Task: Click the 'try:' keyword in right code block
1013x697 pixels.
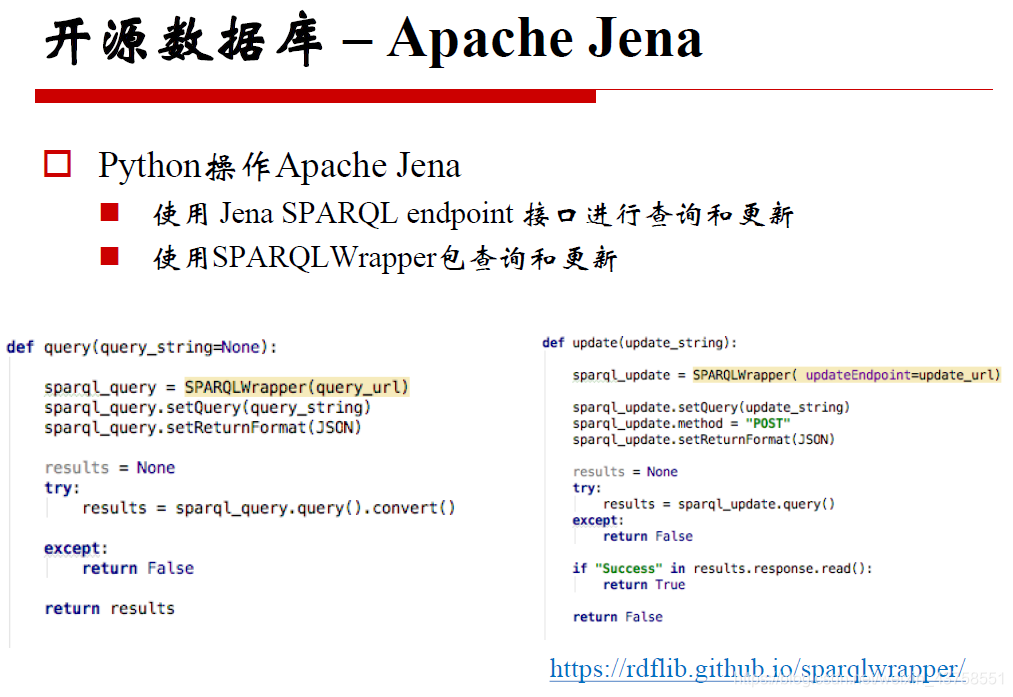Action: click(x=587, y=488)
